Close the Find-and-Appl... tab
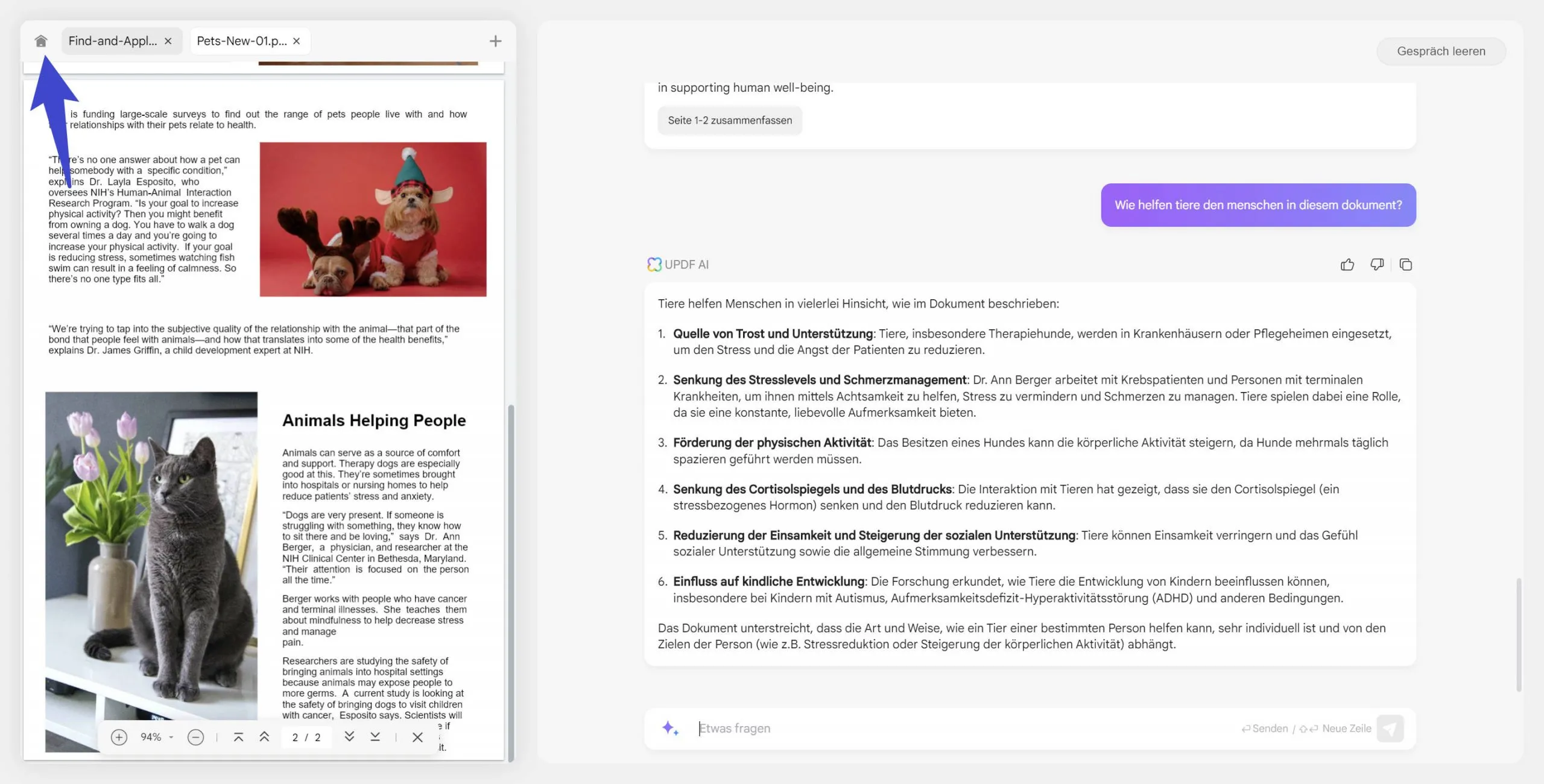 click(x=168, y=41)
